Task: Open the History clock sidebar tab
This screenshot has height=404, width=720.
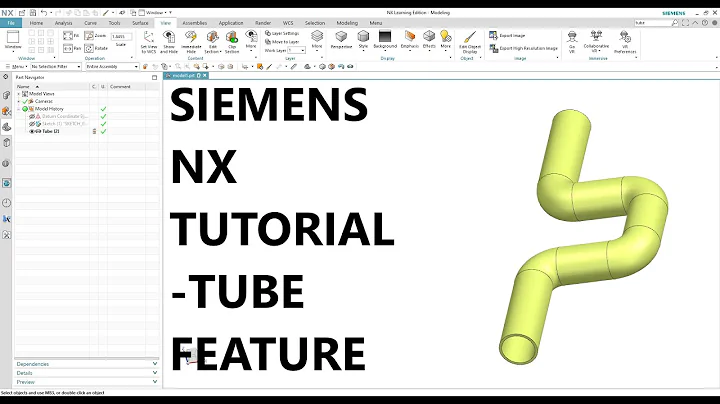Action: click(6, 203)
